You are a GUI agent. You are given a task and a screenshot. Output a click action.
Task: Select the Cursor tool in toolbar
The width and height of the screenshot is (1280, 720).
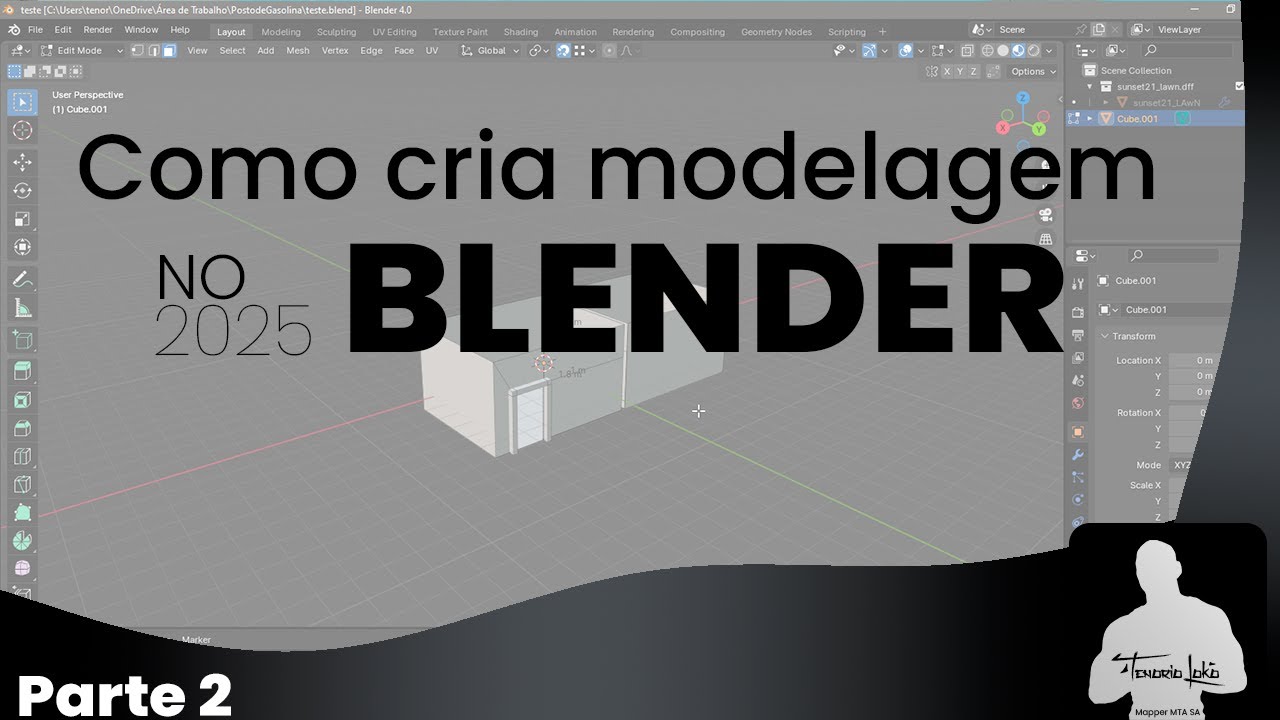pyautogui.click(x=22, y=131)
